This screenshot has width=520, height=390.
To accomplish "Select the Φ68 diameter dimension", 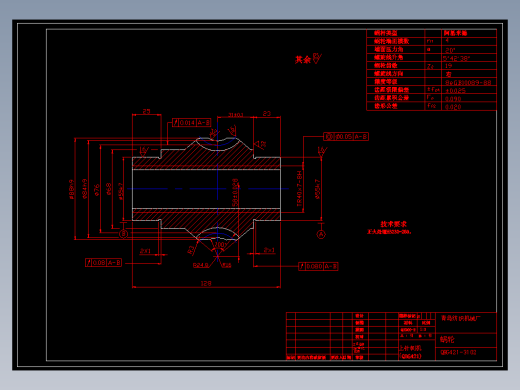I will [109, 189].
